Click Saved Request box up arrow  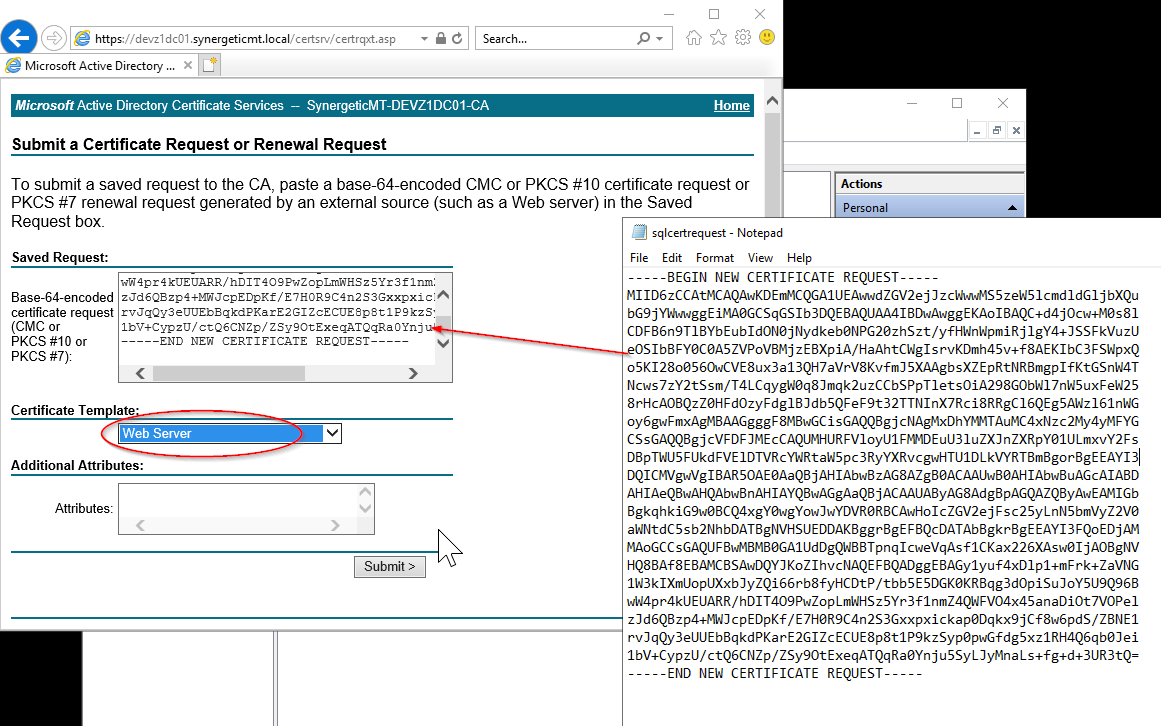click(x=444, y=295)
